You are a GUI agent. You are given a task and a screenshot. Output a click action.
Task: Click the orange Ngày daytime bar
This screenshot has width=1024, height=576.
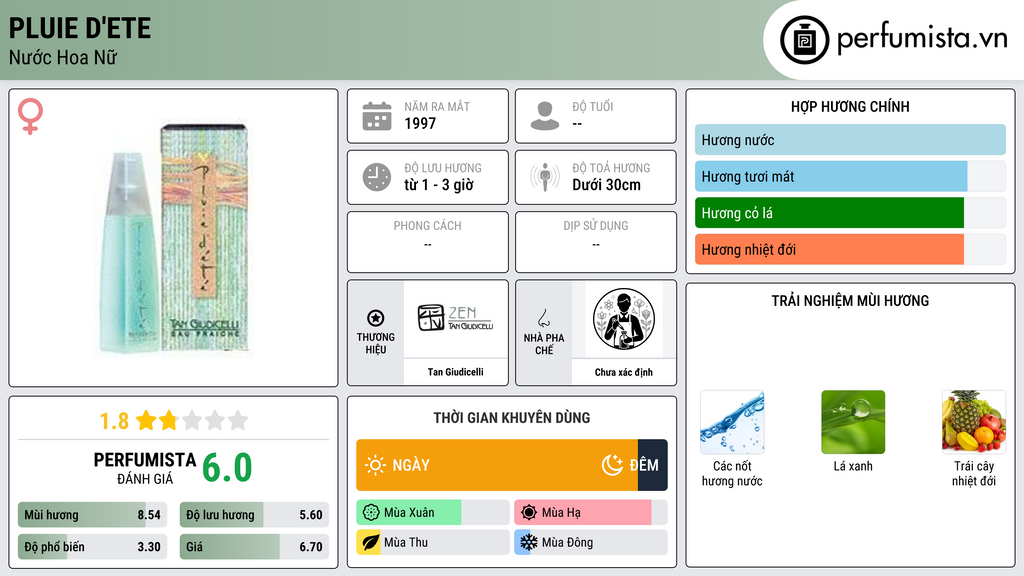coord(497,465)
